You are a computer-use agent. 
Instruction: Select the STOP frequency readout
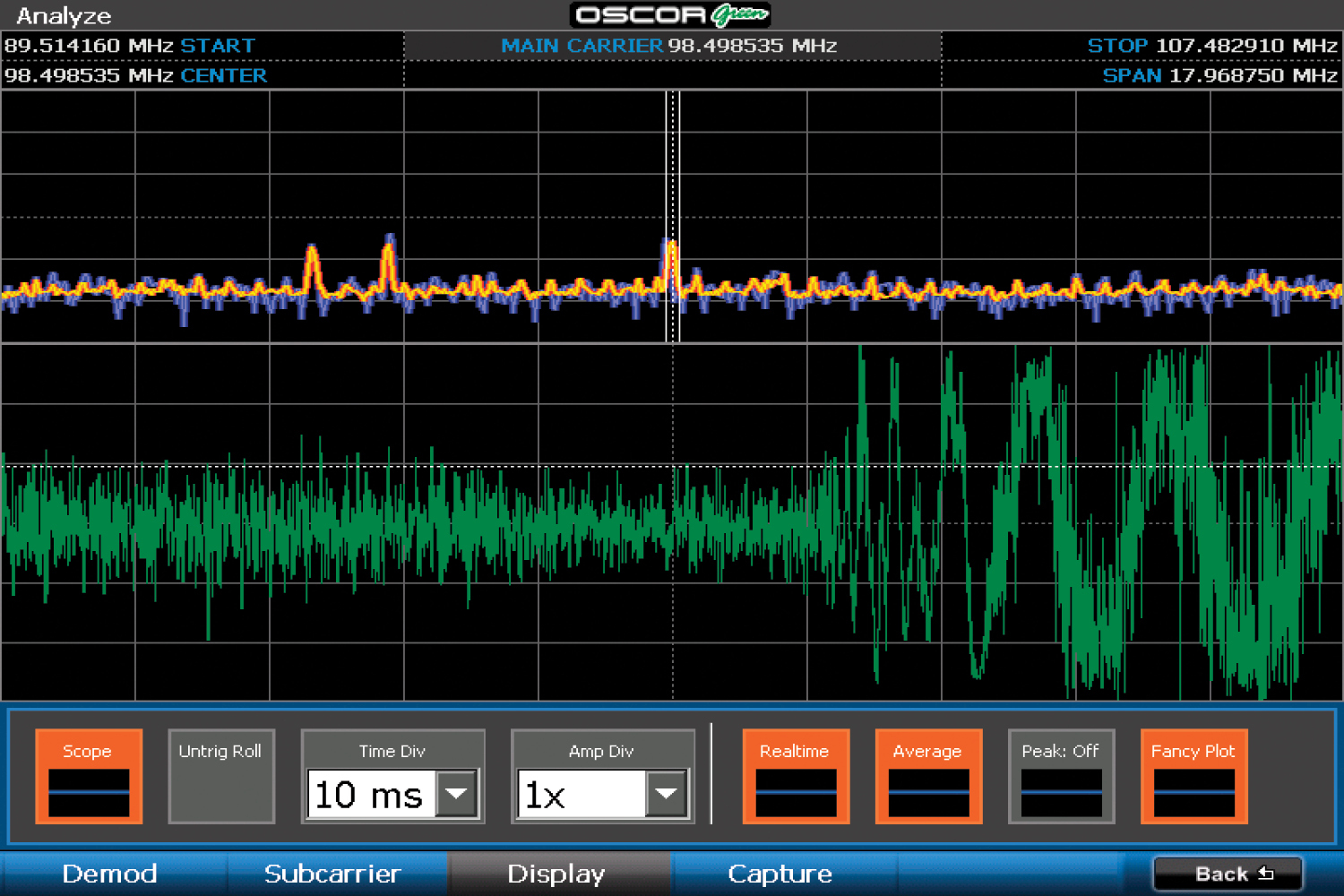pos(1211,46)
